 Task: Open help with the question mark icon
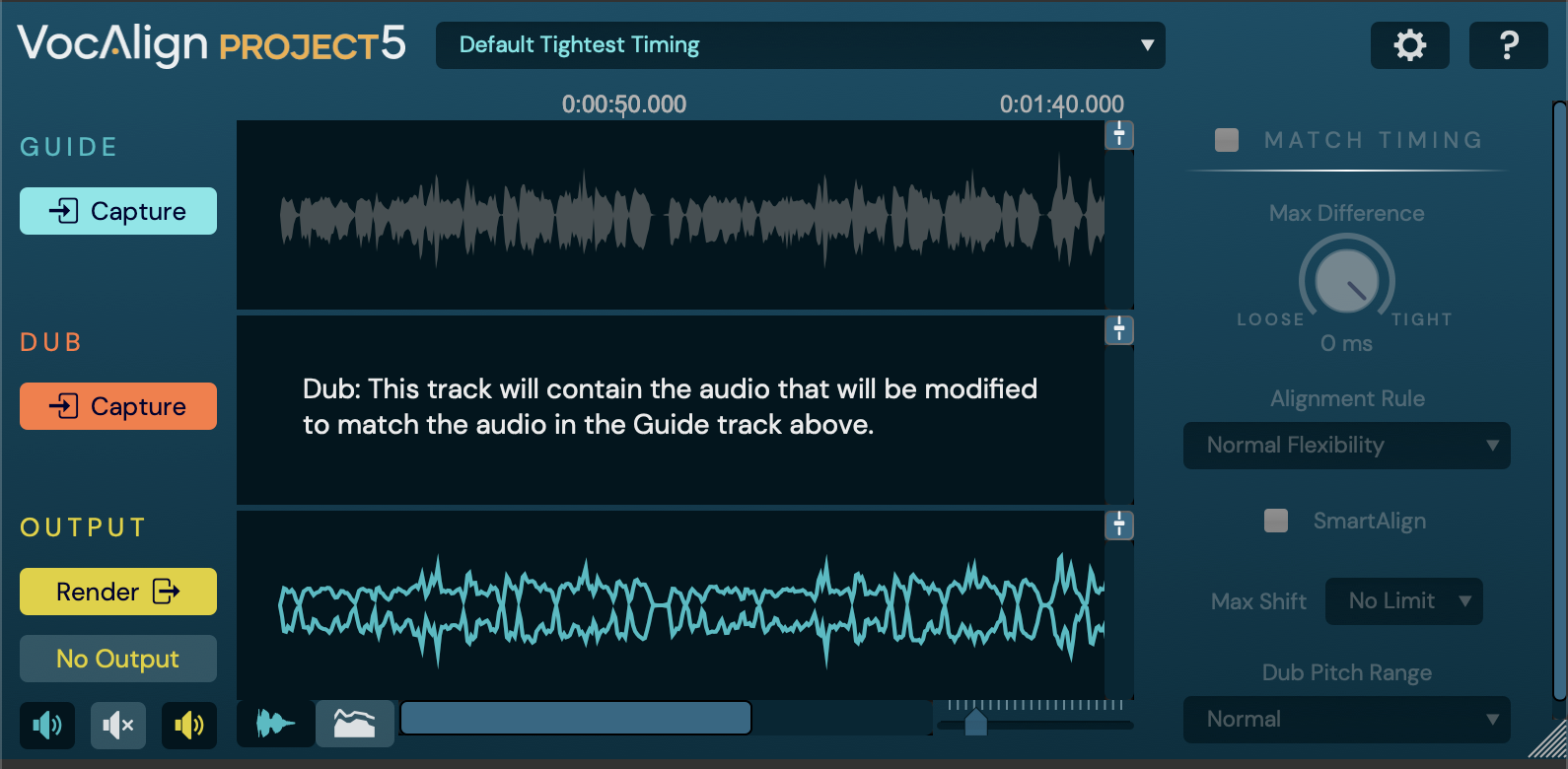pyautogui.click(x=1508, y=45)
